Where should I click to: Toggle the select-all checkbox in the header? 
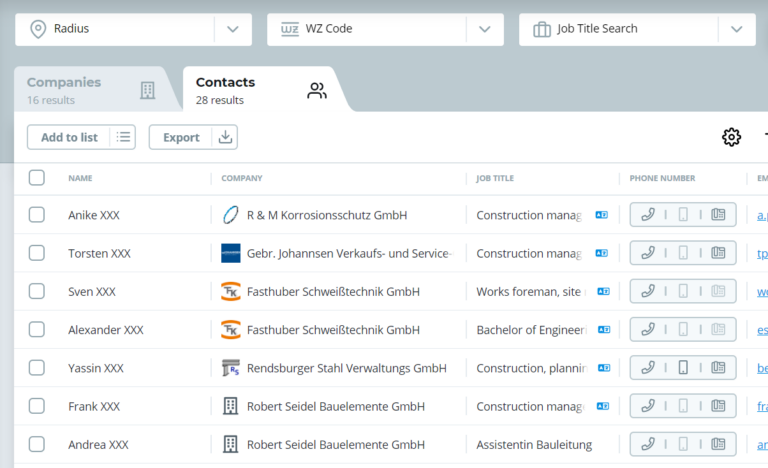(37, 178)
